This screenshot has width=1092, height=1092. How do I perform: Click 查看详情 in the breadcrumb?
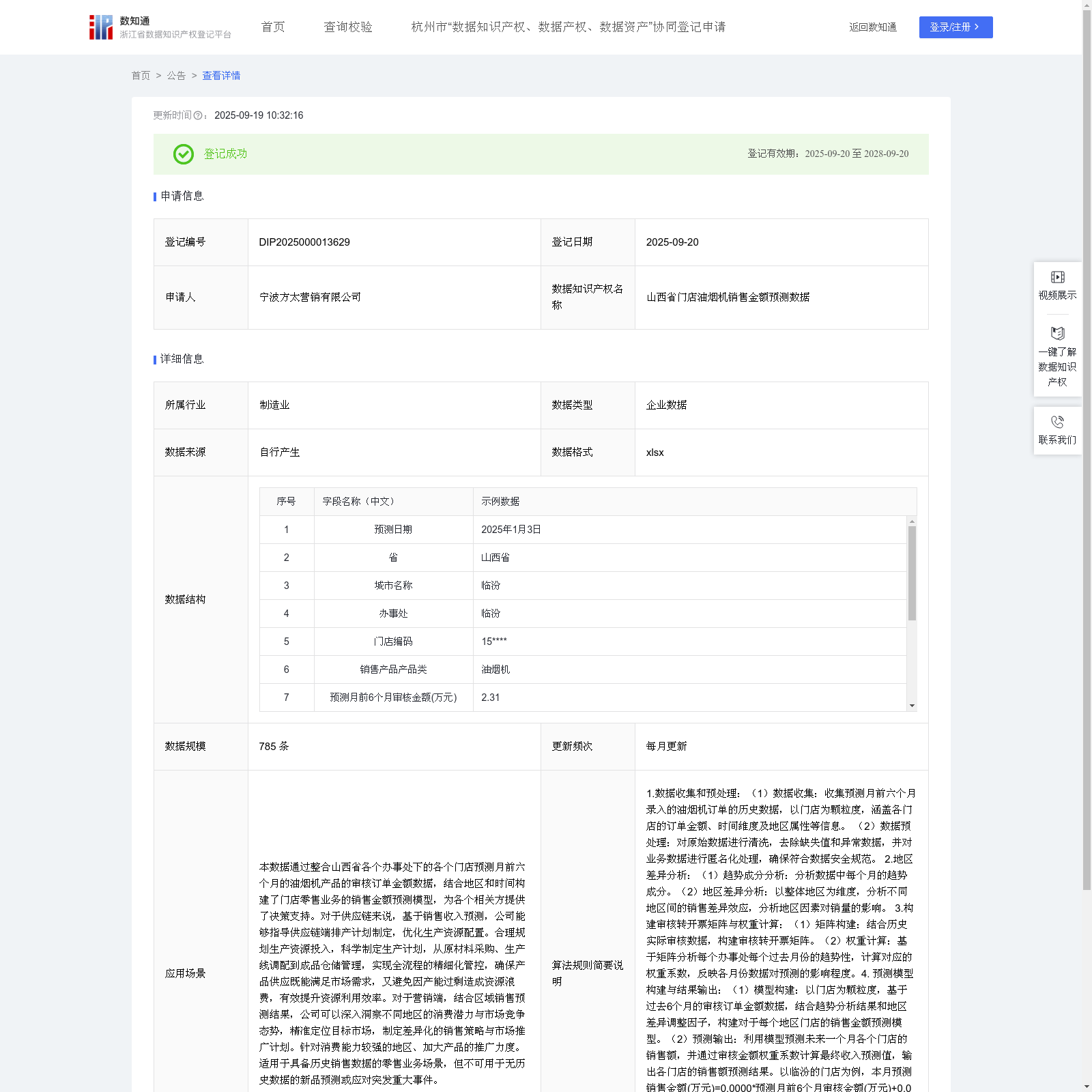[221, 76]
